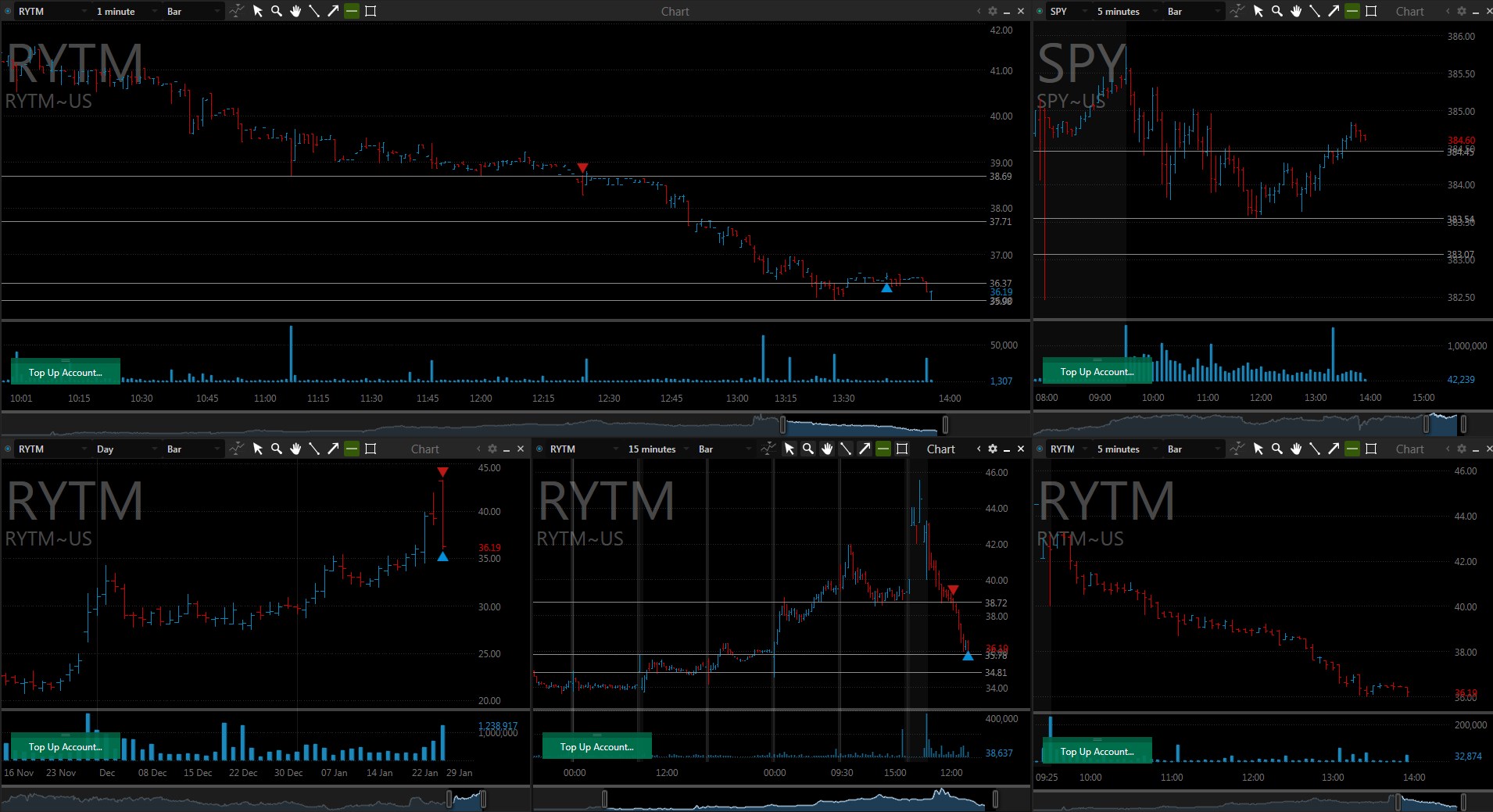Open settings gear of RYTM 1 minute chart
Screen dimensions: 1493x812
tap(993, 11)
